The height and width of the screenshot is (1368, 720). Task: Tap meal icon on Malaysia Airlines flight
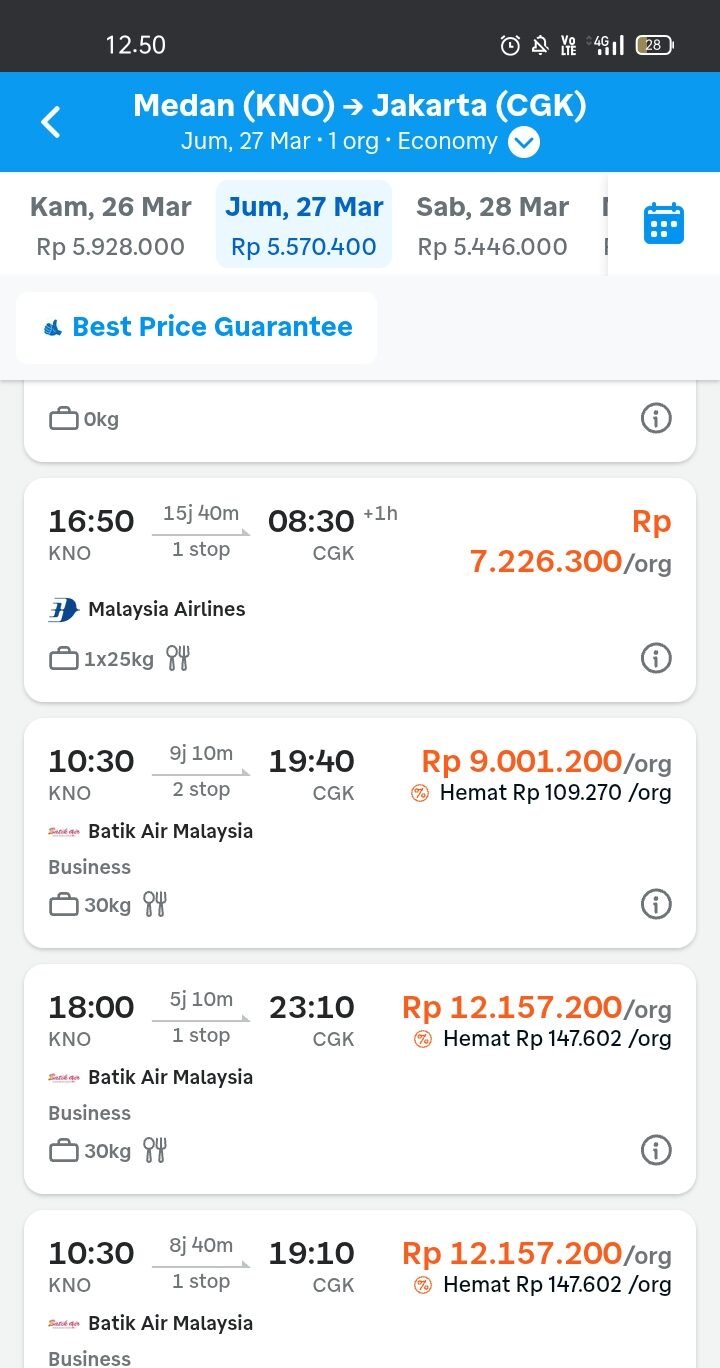pos(178,658)
